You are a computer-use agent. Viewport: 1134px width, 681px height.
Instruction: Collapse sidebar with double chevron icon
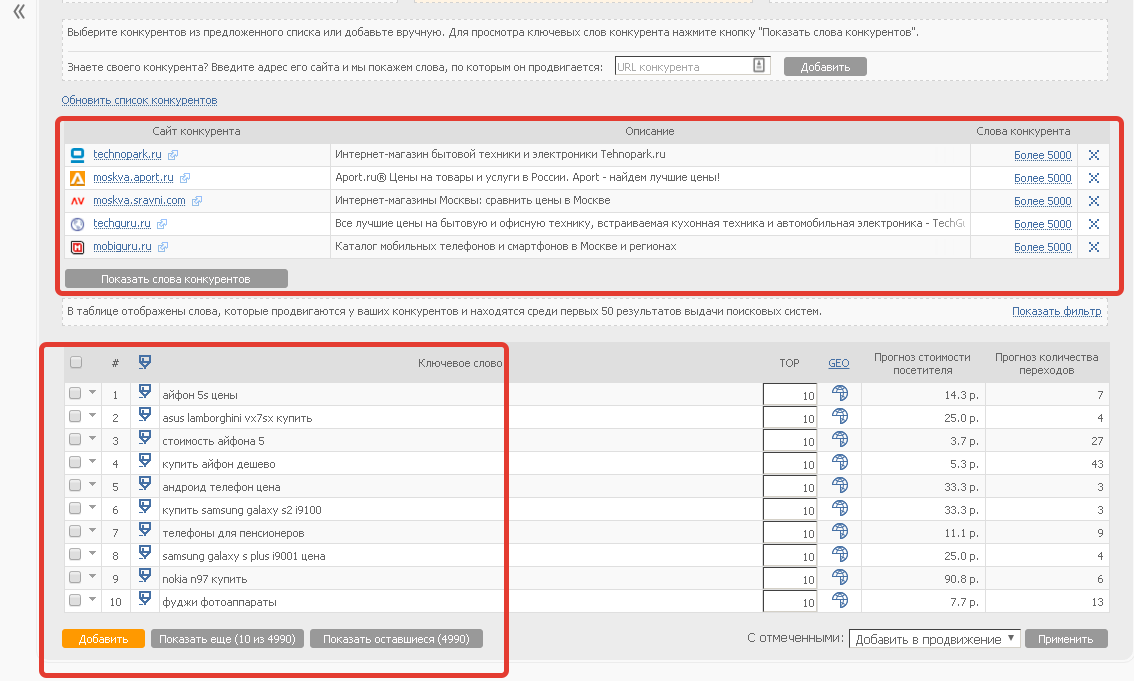pos(18,12)
